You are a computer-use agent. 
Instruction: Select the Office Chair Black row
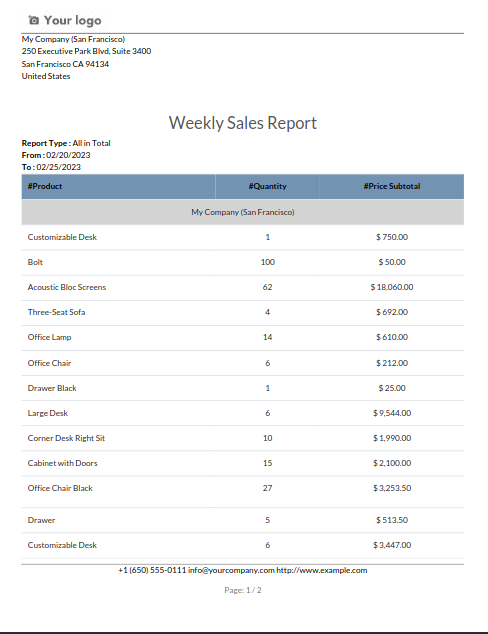(x=243, y=488)
